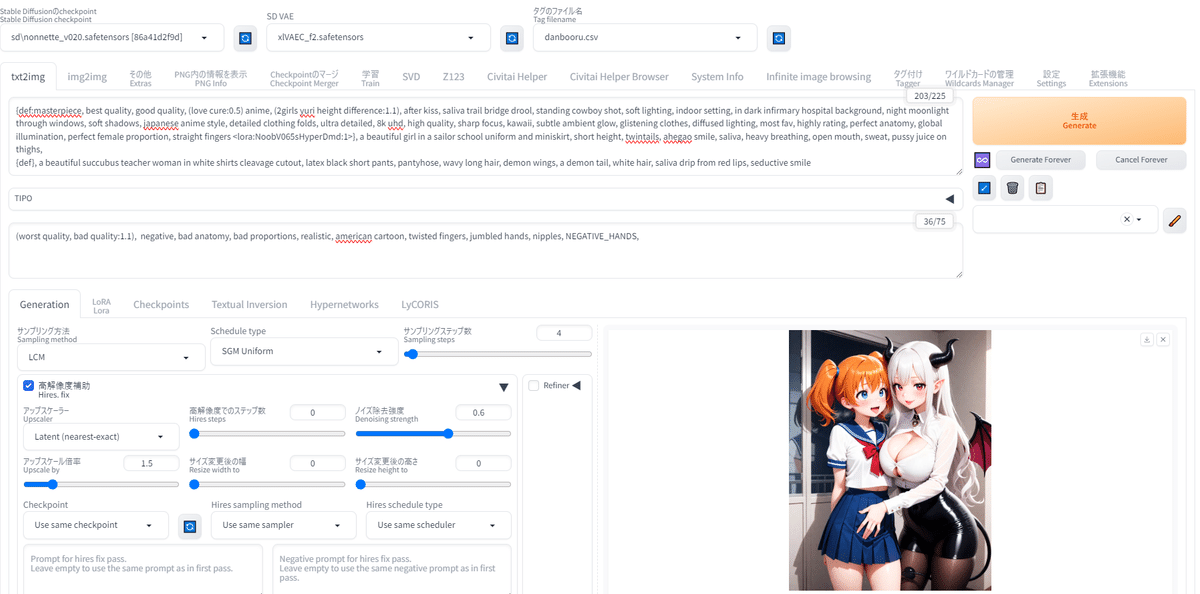Open the style editor with the pencil icon

[x=1175, y=219]
